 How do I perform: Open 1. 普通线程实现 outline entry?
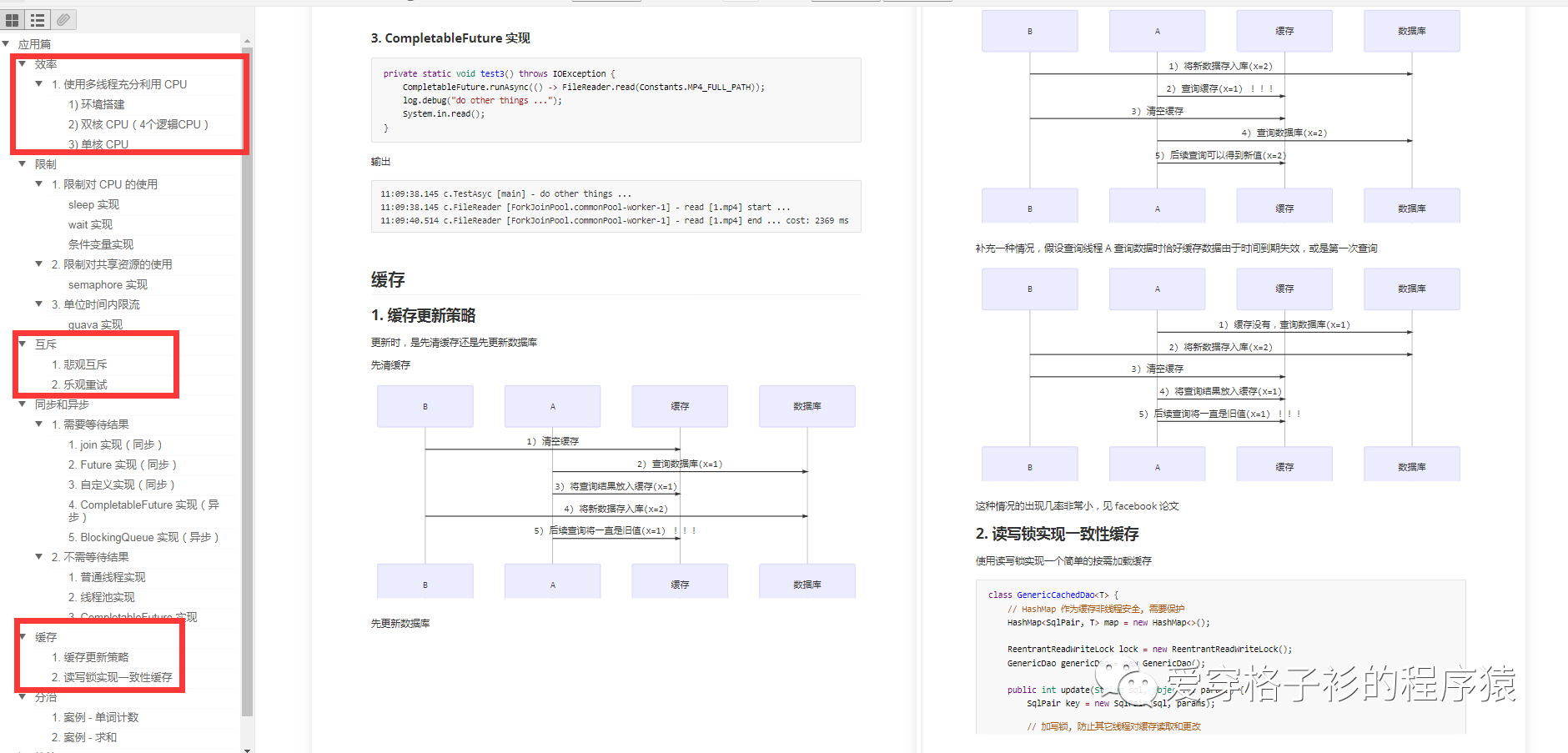[107, 577]
